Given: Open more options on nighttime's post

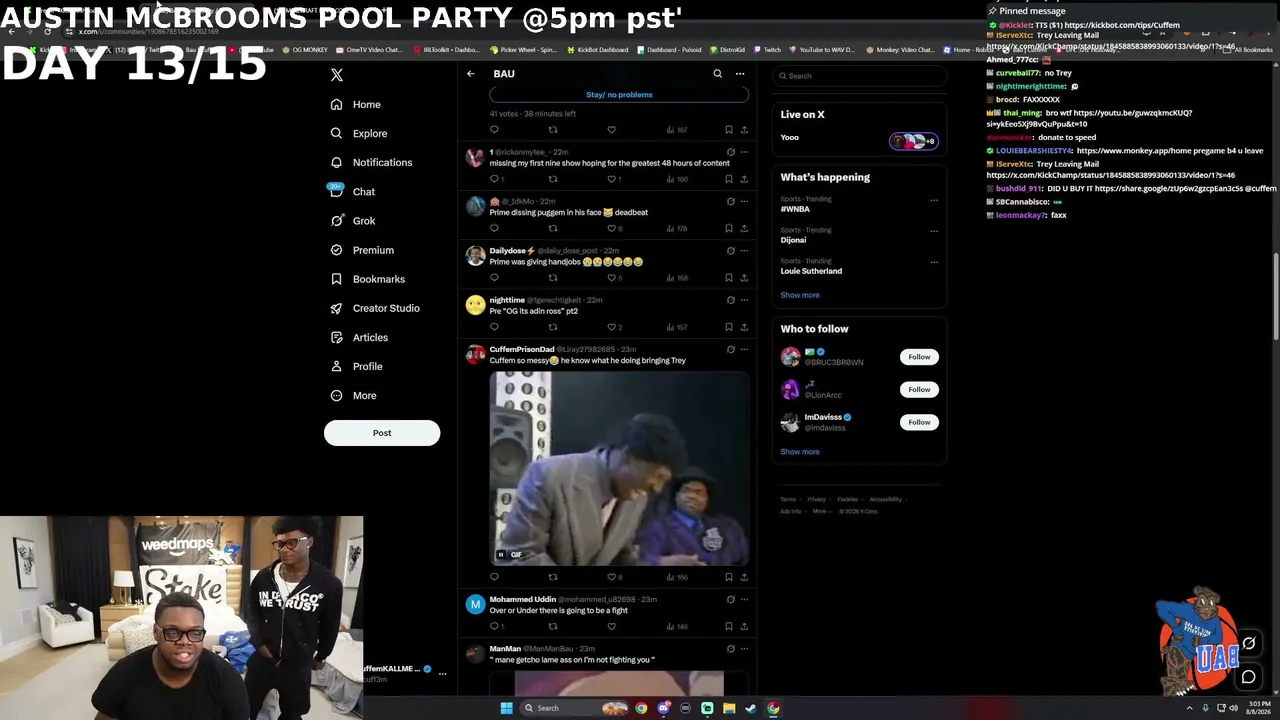Looking at the screenshot, I should click(x=744, y=300).
